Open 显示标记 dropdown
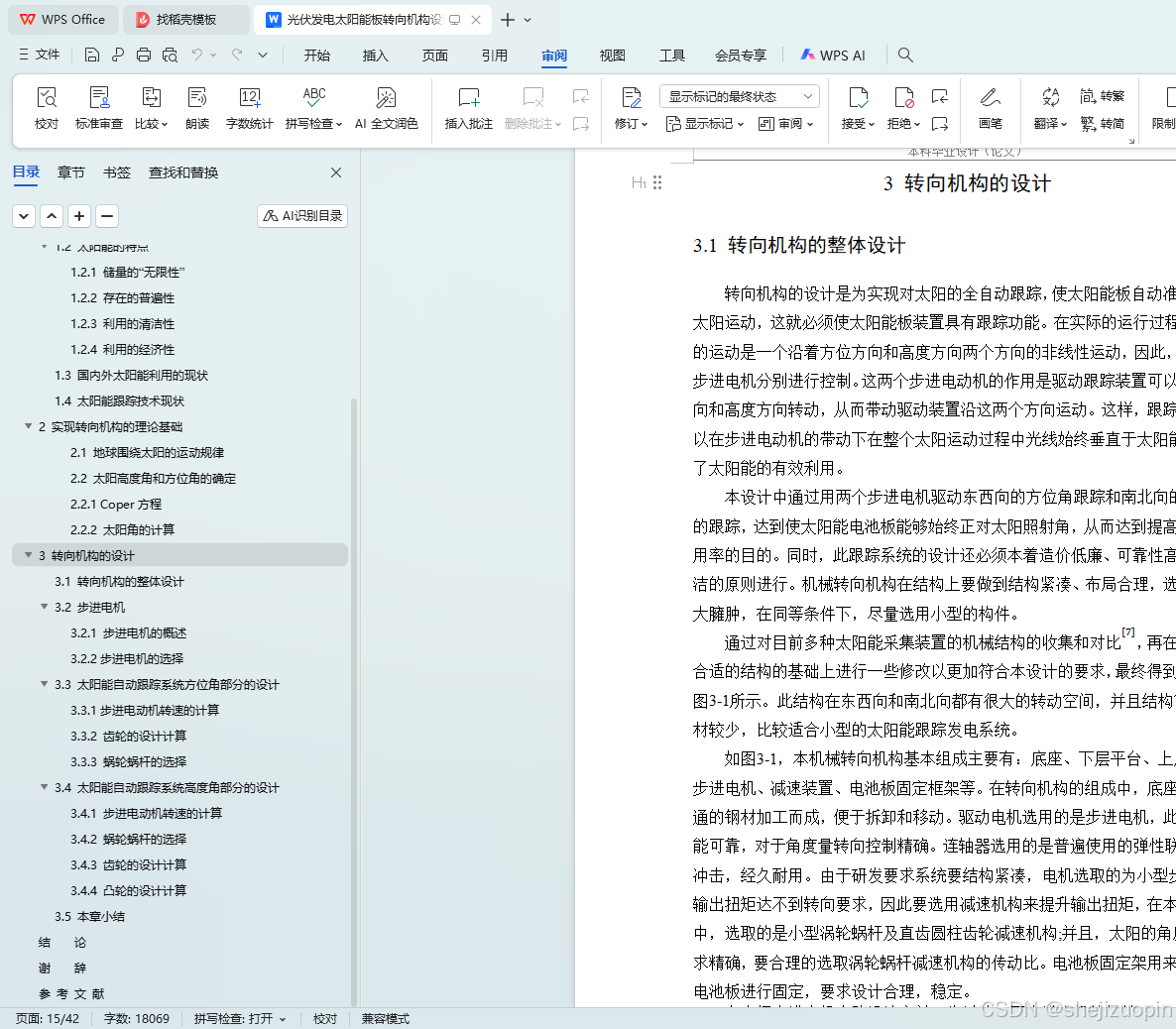Image resolution: width=1176 pixels, height=1029 pixels. [x=705, y=124]
